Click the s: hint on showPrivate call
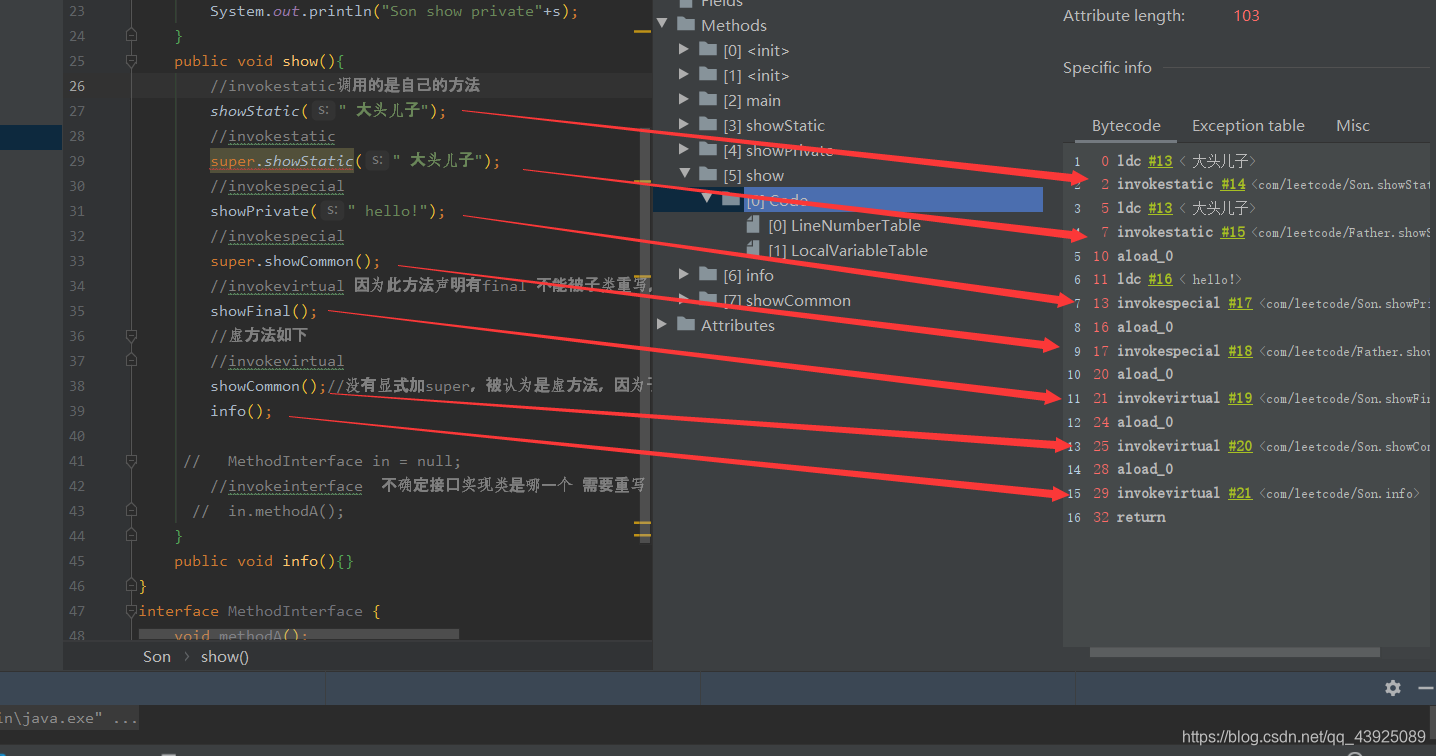The image size is (1436, 756). click(x=331, y=211)
